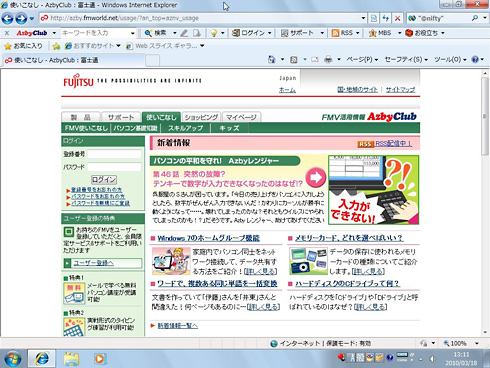Image resolution: width=490 pixels, height=368 pixels.
Task: Expand the address bar history dropdown
Action: [363, 18]
